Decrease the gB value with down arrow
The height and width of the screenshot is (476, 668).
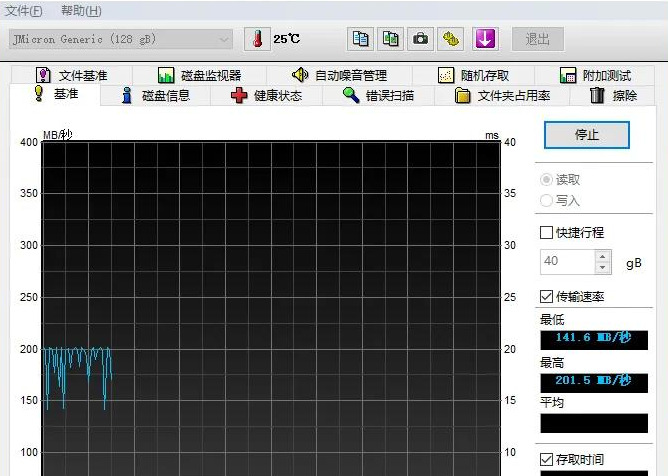tap(602, 268)
